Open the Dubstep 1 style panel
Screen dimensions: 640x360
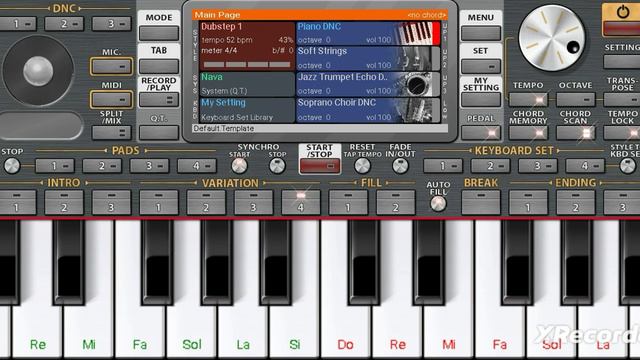coord(247,46)
